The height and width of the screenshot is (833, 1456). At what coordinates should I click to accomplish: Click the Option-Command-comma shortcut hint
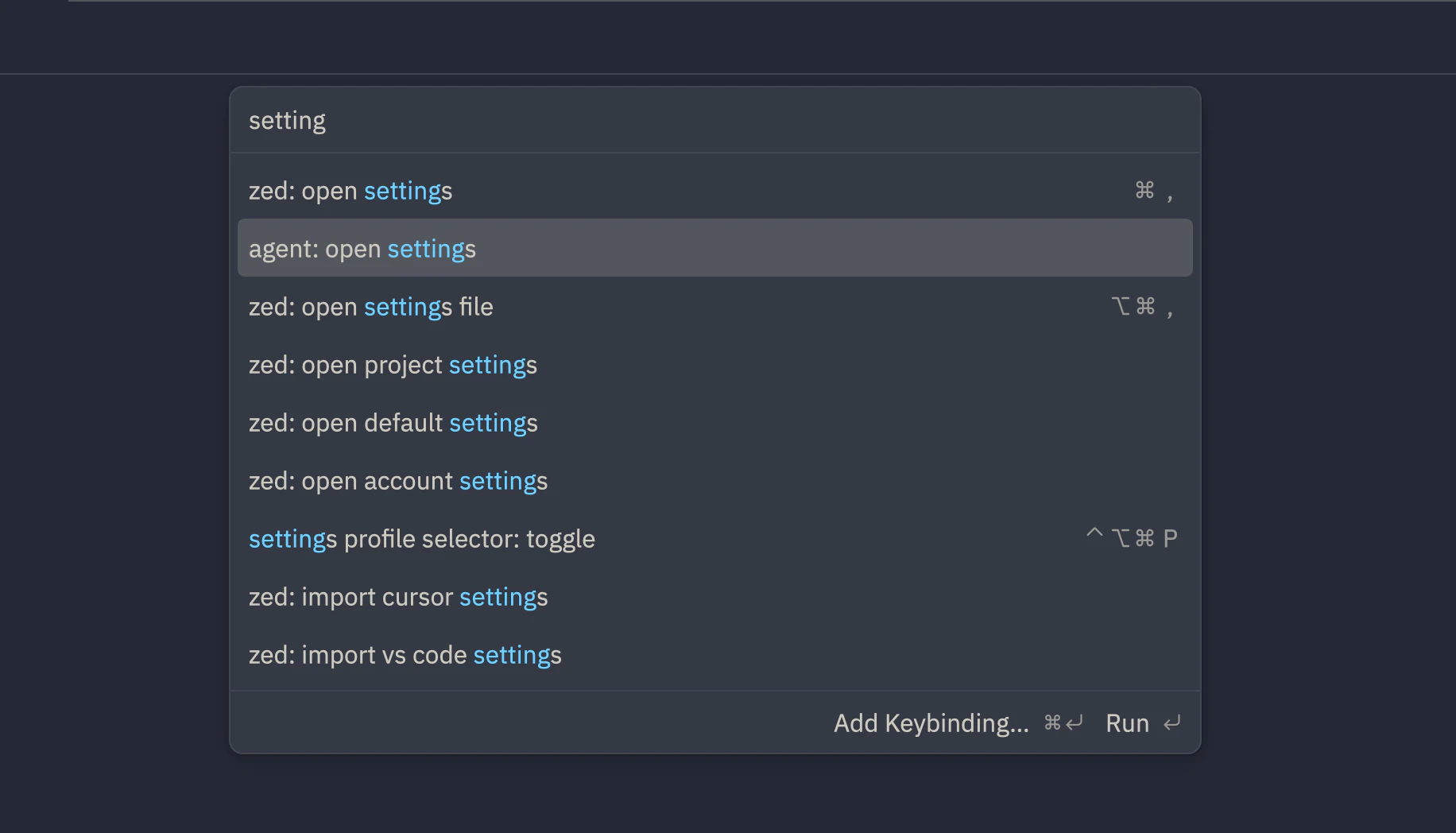(1142, 307)
